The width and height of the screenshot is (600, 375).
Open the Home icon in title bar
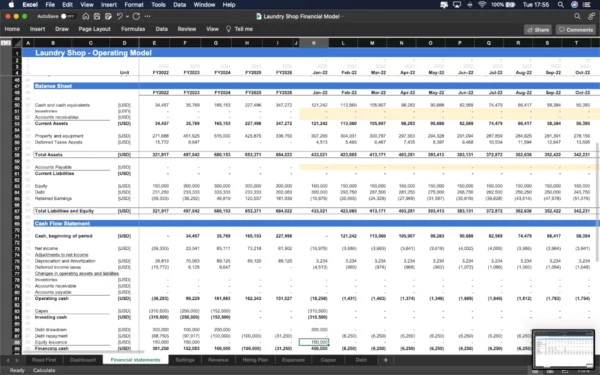pos(86,16)
